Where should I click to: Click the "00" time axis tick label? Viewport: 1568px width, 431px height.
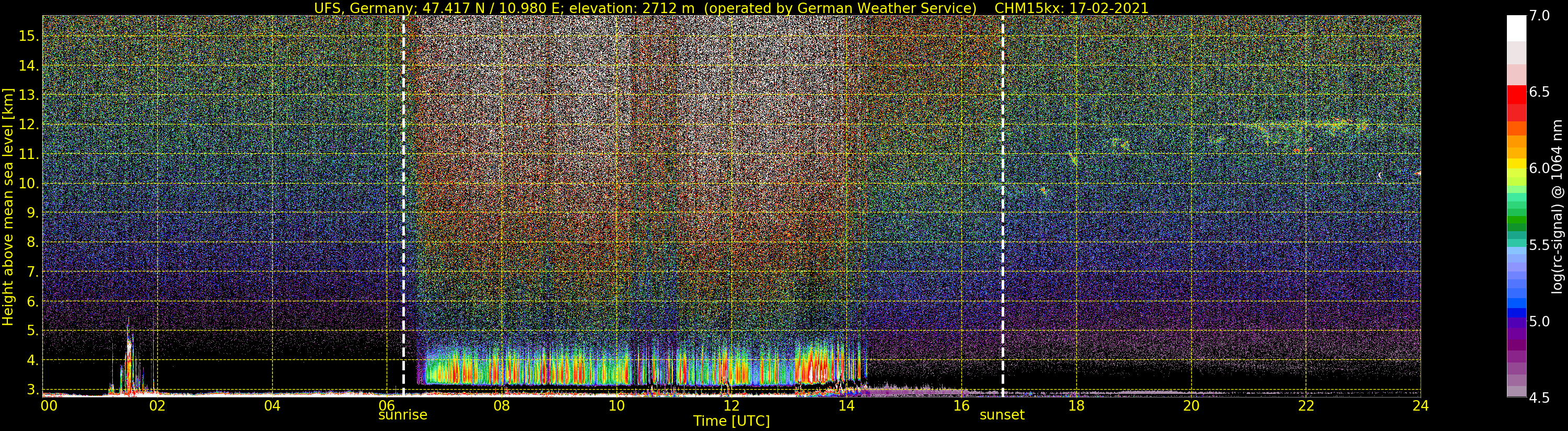pos(49,405)
